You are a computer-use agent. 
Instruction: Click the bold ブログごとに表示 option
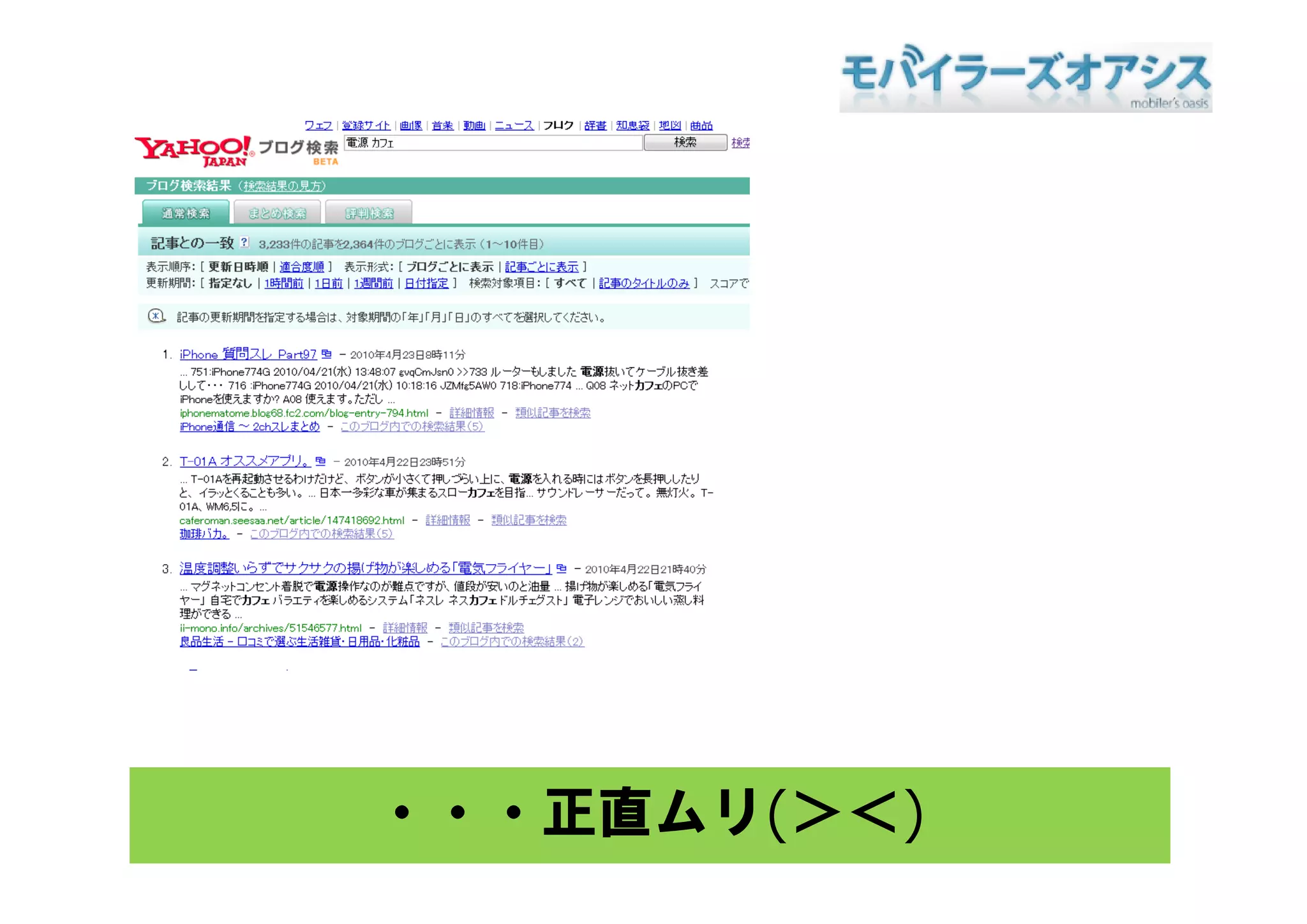450,267
